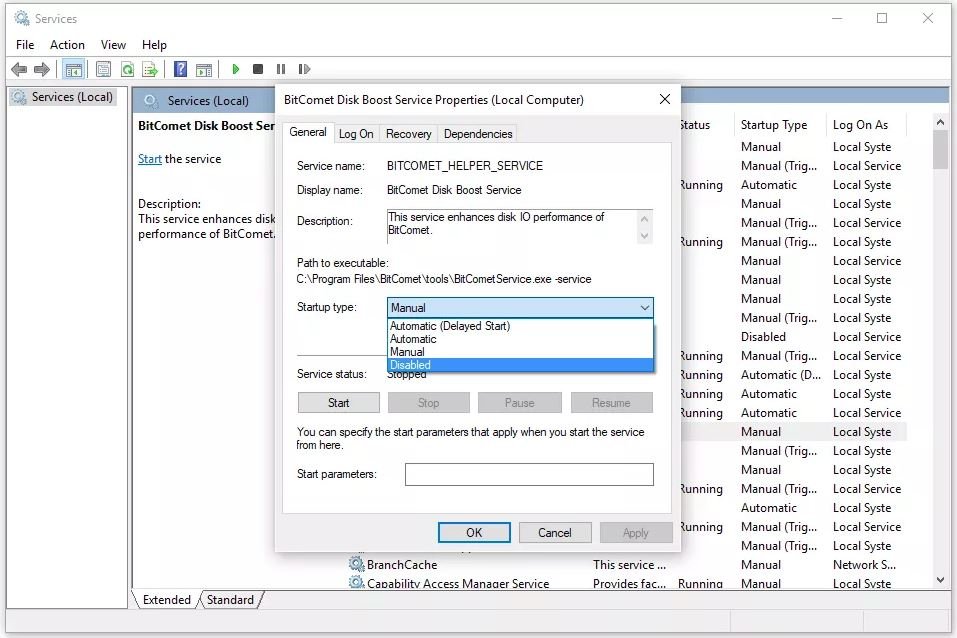This screenshot has width=957, height=638.
Task: Click the Forward arrow in toolbar
Action: pos(42,69)
